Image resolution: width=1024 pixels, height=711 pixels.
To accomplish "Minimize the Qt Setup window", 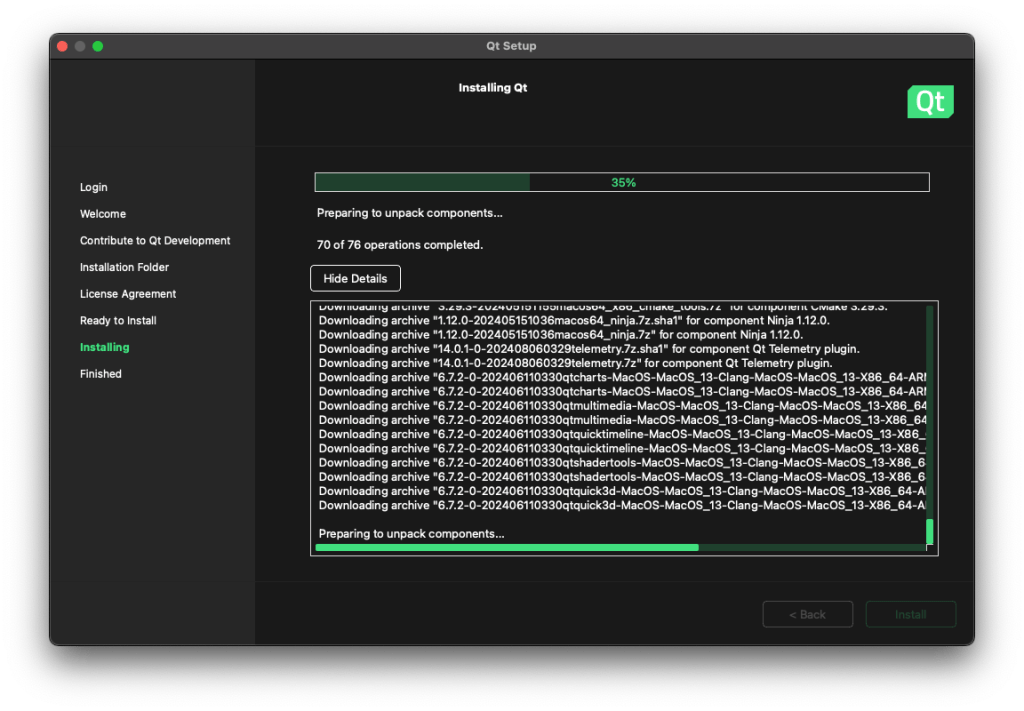I will (80, 46).
